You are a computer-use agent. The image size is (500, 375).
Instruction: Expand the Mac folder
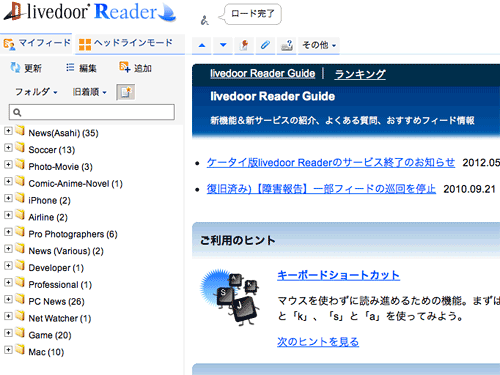[8, 350]
